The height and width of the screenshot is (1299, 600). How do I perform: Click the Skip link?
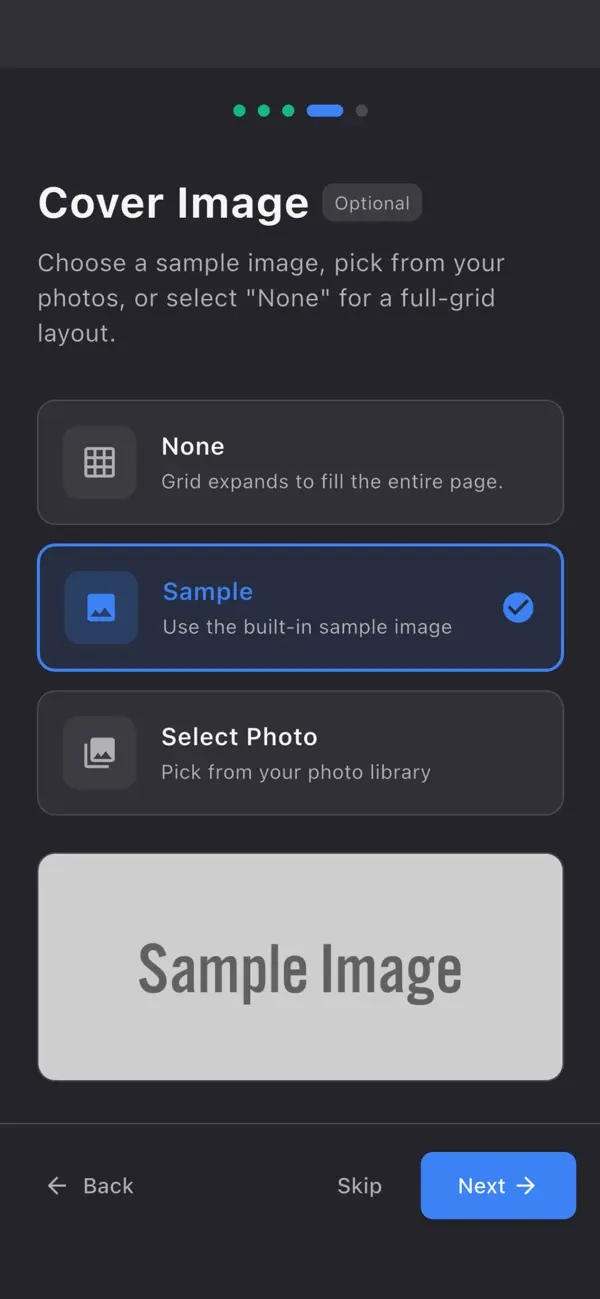tap(359, 1185)
